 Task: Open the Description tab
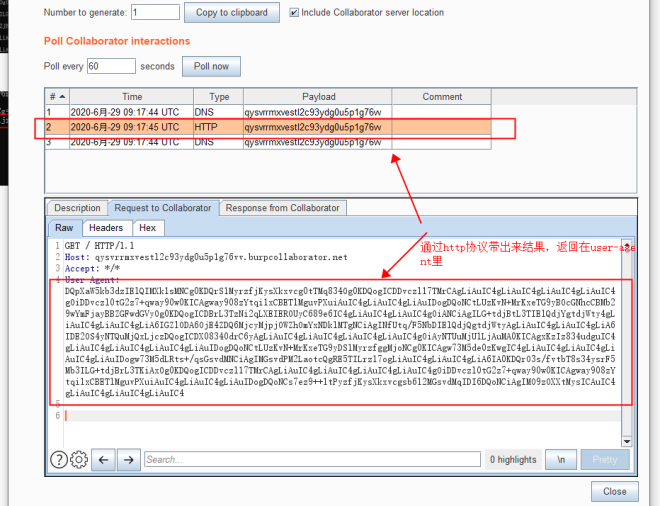point(77,208)
